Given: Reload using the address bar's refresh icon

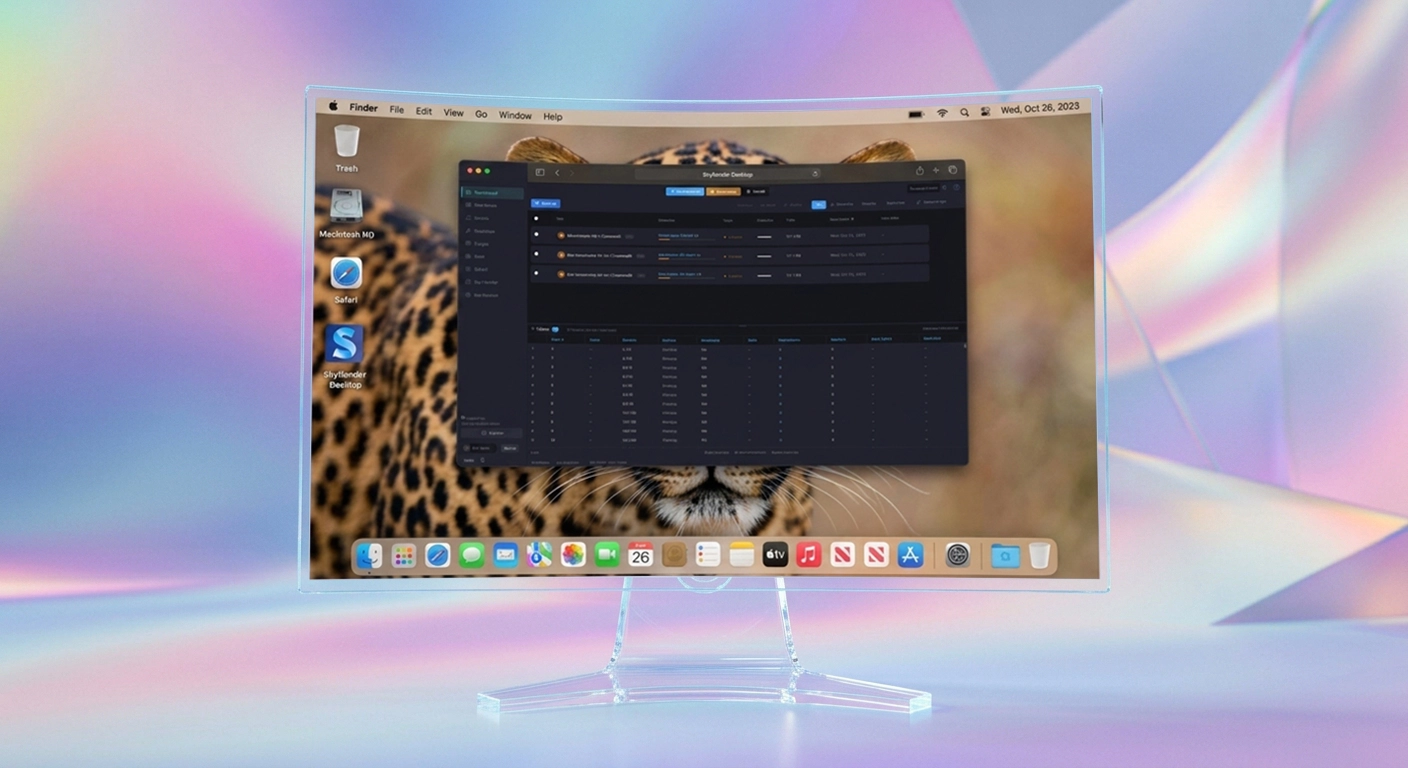Looking at the screenshot, I should tap(815, 174).
